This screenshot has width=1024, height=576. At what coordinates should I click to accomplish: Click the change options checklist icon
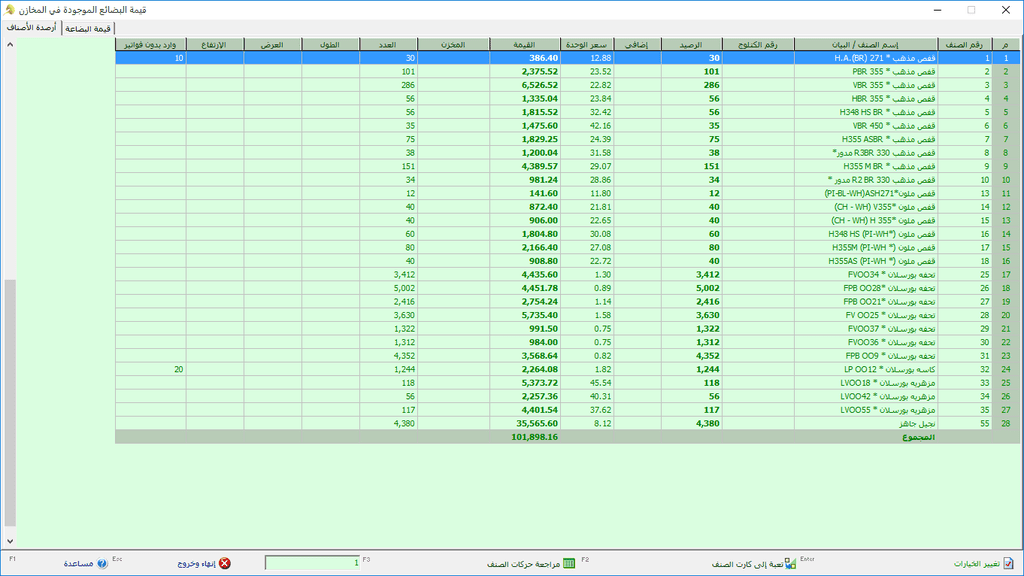1009,563
